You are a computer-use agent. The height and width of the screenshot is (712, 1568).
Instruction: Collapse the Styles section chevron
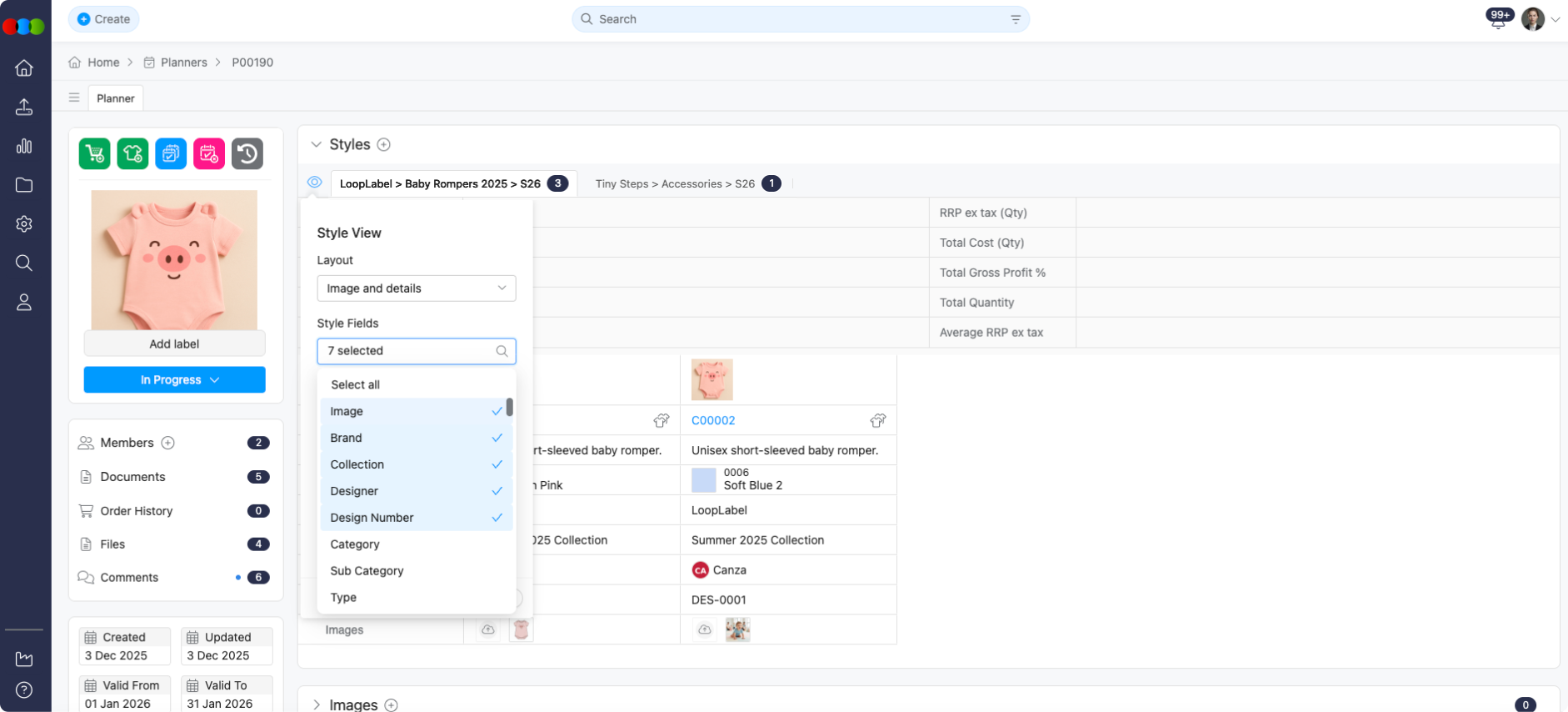(x=316, y=144)
